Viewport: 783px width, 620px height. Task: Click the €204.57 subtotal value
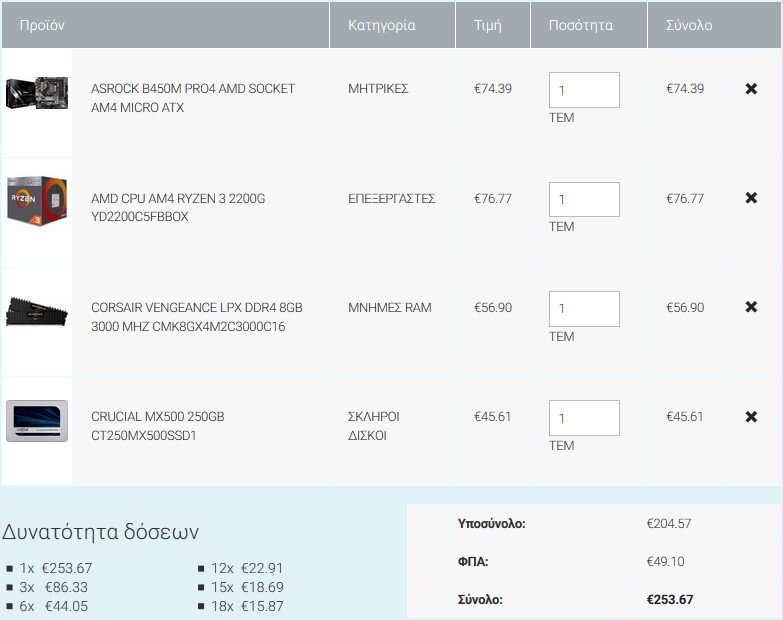click(x=669, y=524)
